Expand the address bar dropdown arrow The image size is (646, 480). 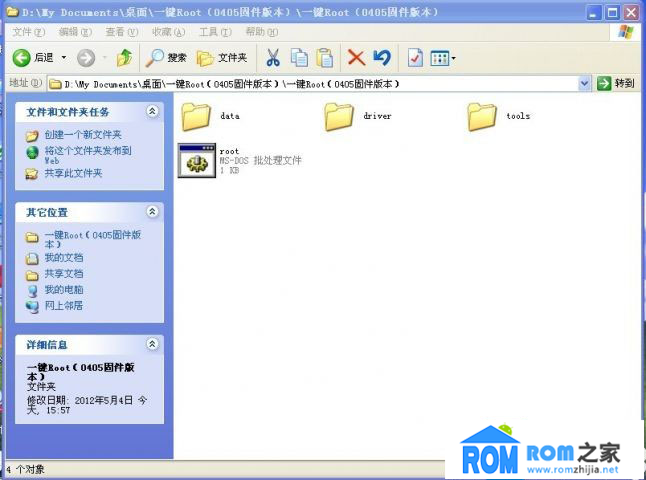584,84
